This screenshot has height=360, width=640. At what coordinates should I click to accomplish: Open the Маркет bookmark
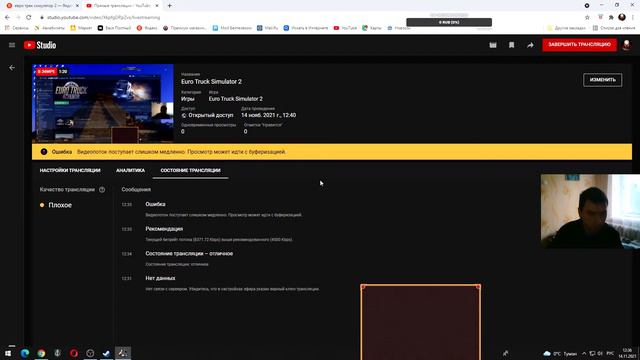click(81, 28)
